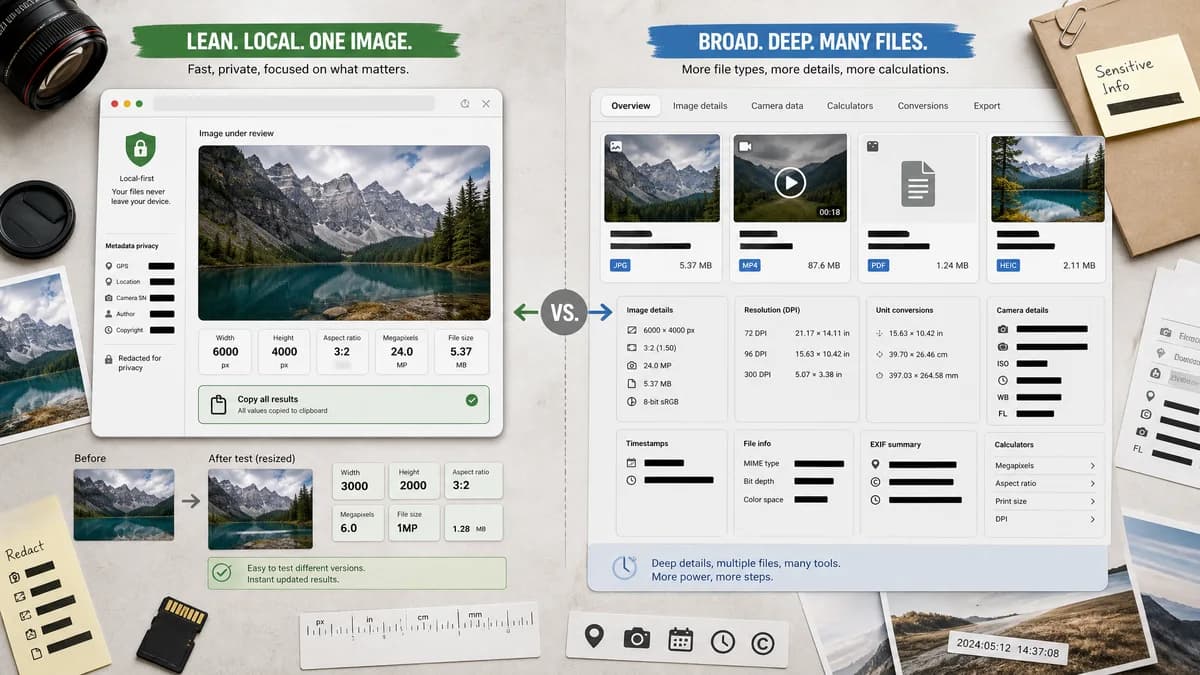Click the clock icon in the Camera details card
Image resolution: width=1200 pixels, height=675 pixels.
coord(1003,381)
